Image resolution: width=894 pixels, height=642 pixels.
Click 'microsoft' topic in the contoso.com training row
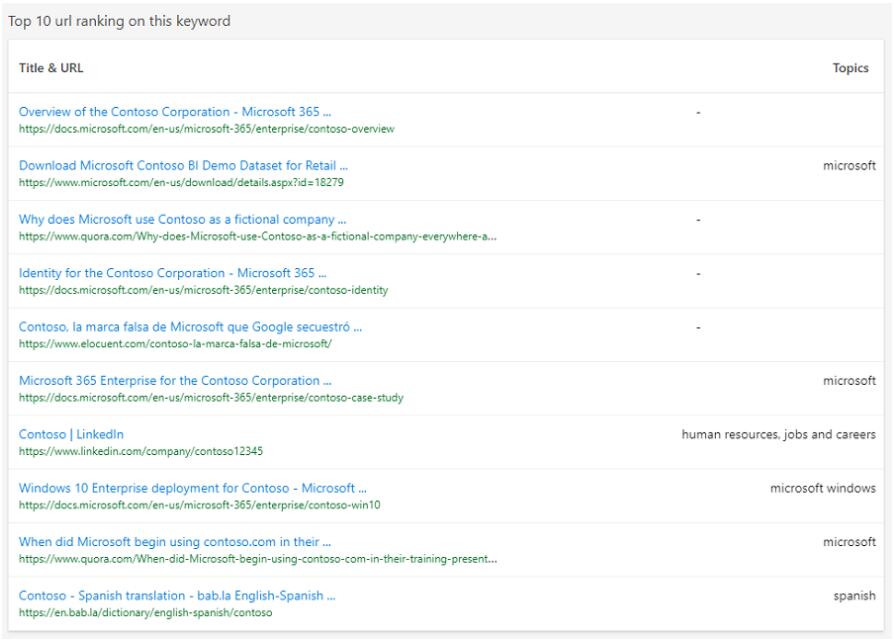pyautogui.click(x=850, y=542)
